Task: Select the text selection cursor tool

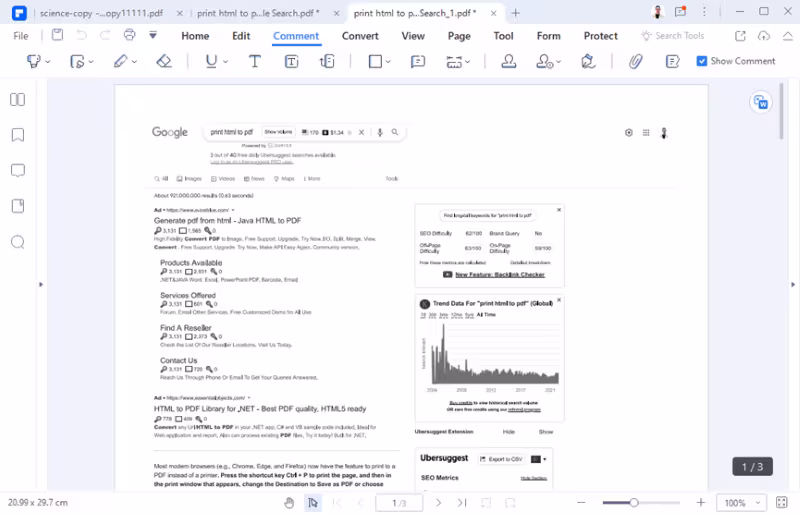Action: point(313,503)
